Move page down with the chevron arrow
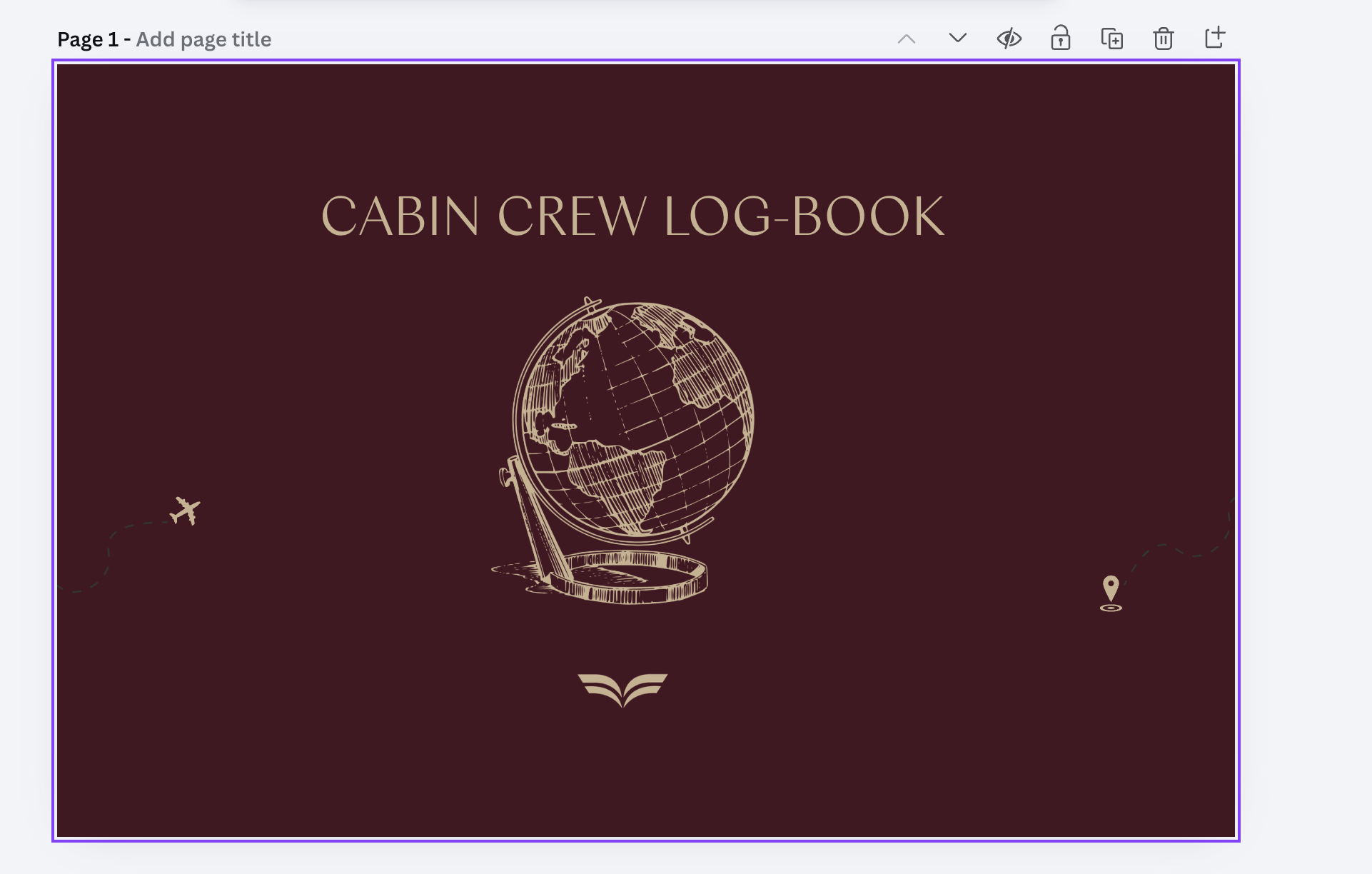This screenshot has width=1372, height=874. tap(958, 38)
